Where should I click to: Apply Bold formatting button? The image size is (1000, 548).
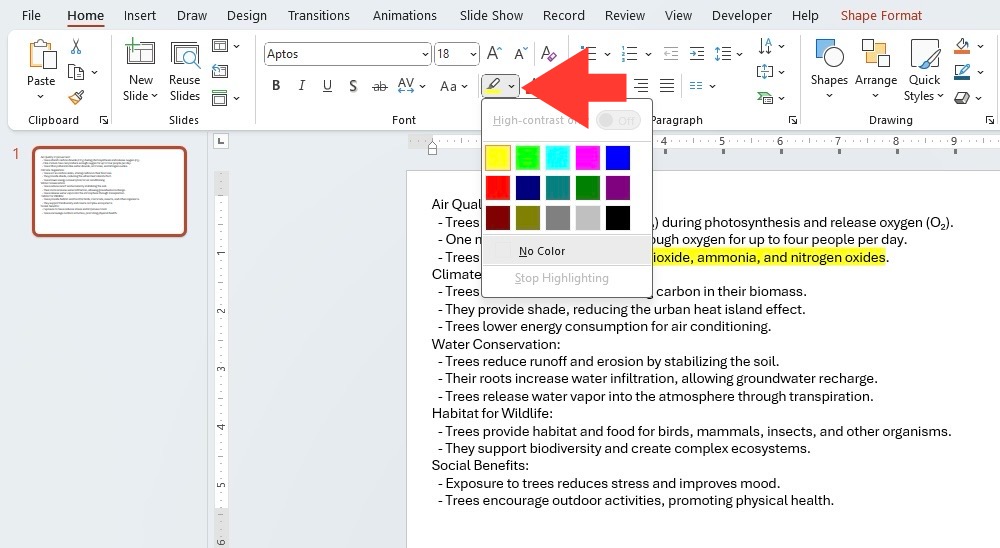(x=276, y=85)
